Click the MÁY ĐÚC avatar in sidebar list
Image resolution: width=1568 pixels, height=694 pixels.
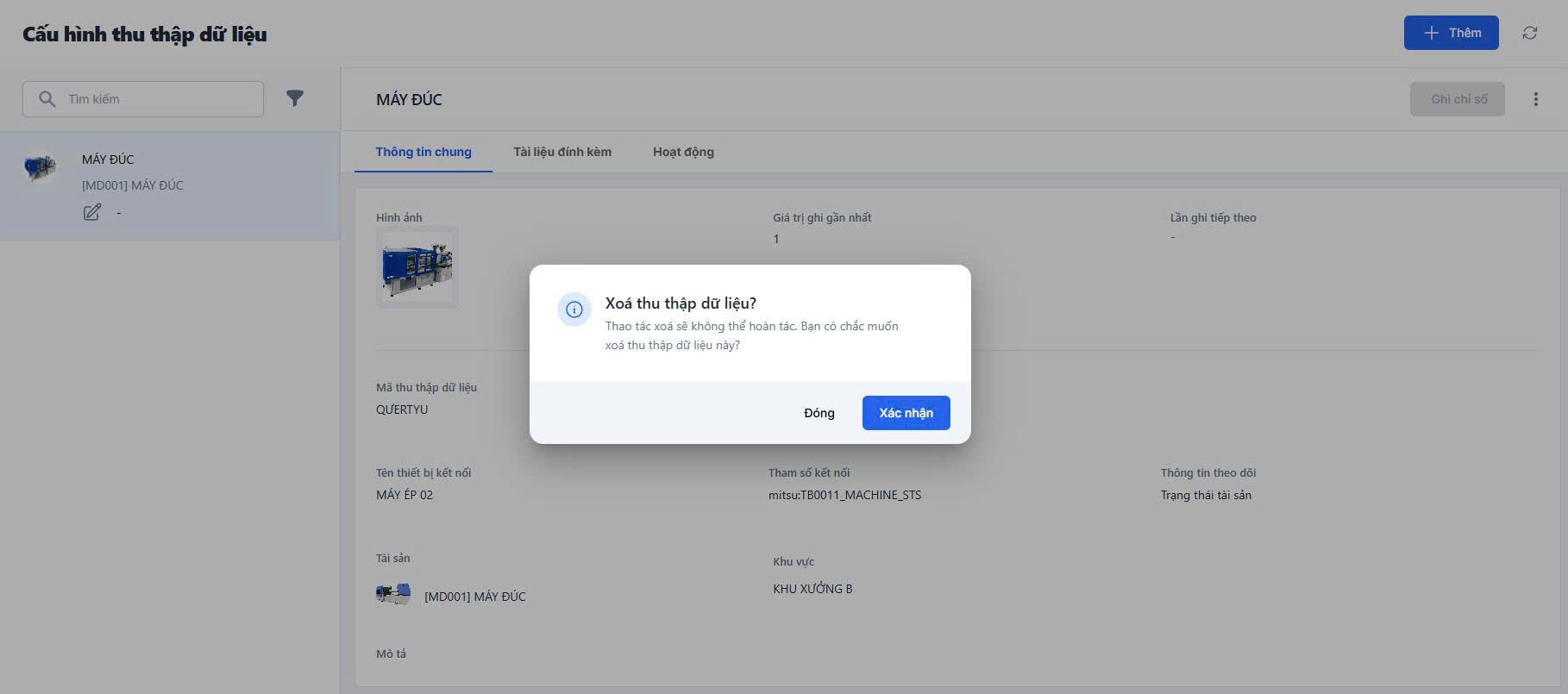tap(40, 166)
